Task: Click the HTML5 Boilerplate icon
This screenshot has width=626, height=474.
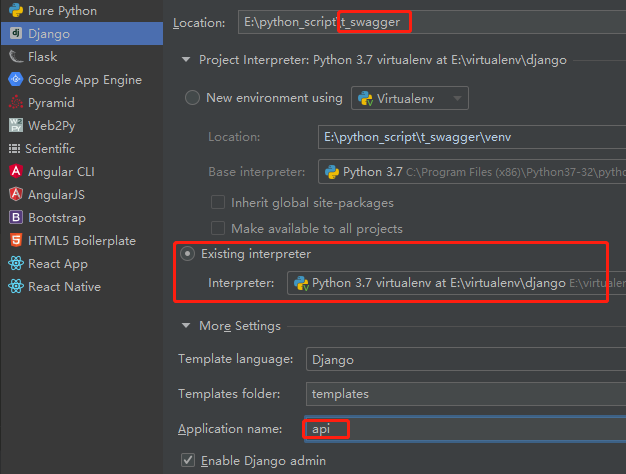Action: [x=16, y=240]
